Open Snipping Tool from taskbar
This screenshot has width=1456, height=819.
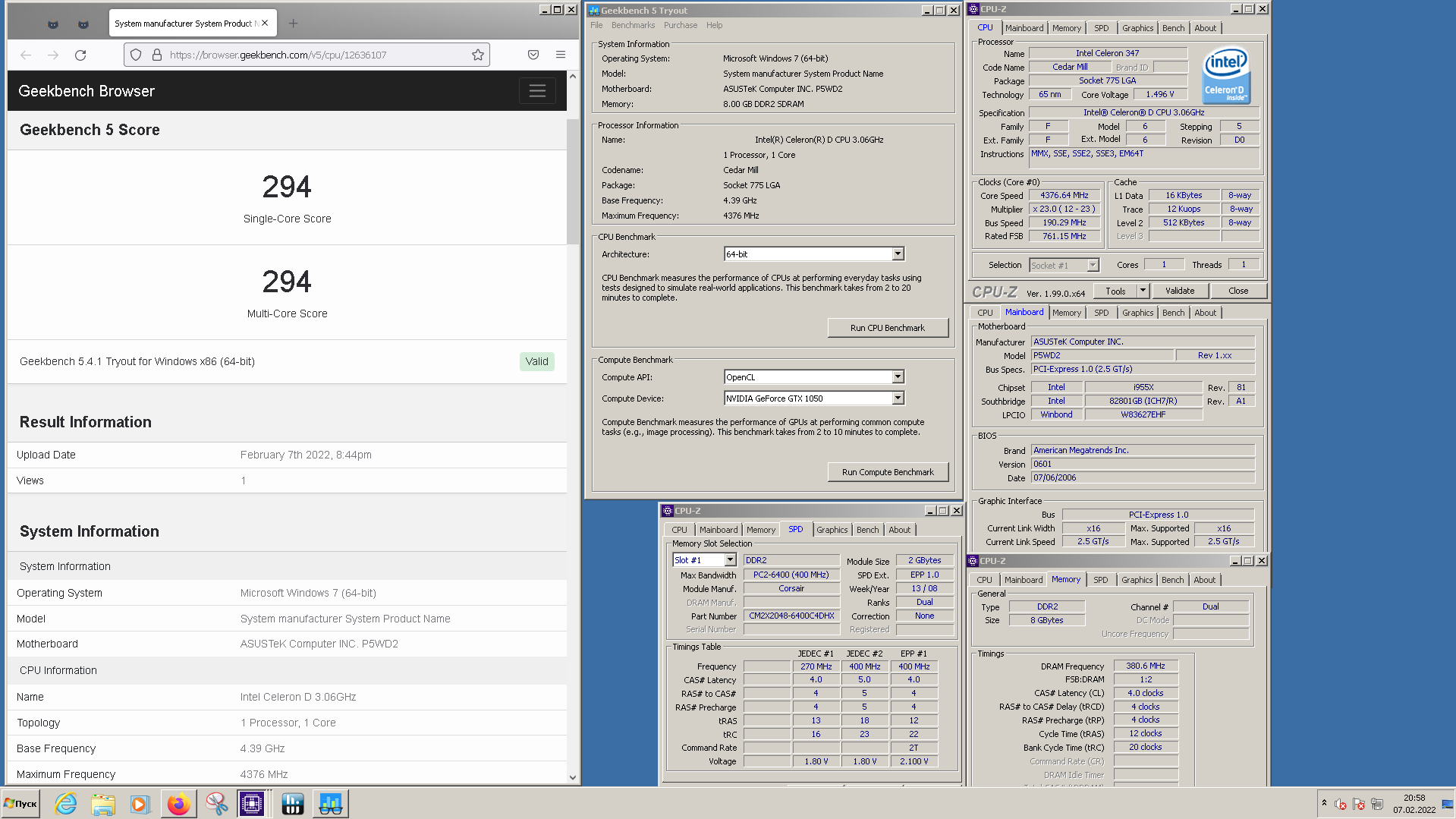216,804
